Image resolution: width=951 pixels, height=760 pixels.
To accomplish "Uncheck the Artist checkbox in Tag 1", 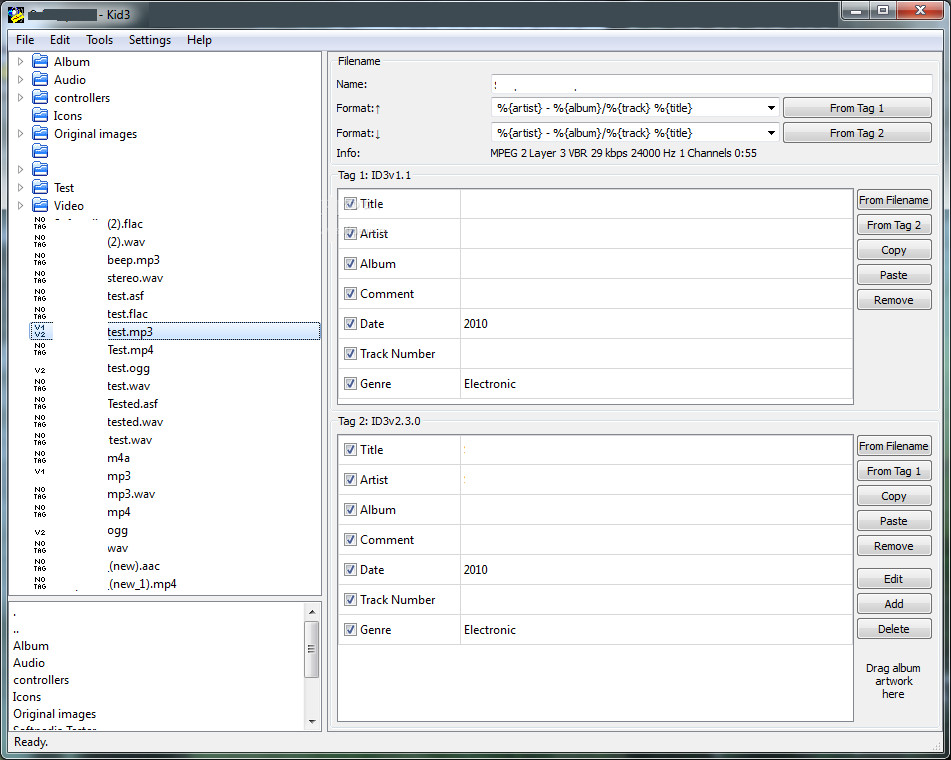I will click(350, 234).
